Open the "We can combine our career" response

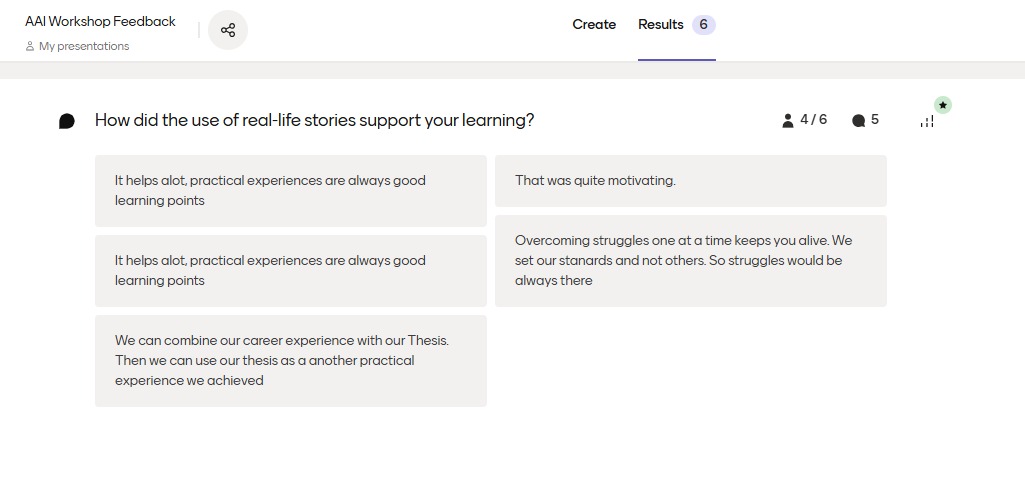290,361
